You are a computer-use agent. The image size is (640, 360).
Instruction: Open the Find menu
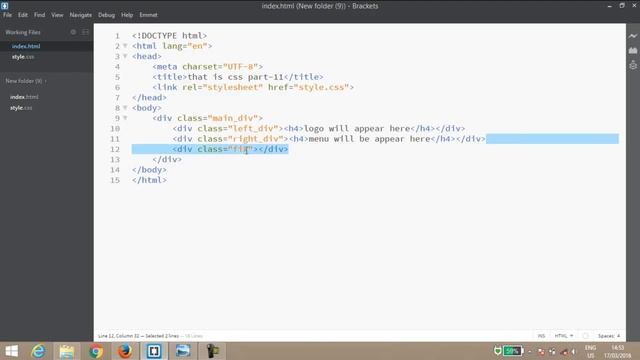(x=40, y=15)
